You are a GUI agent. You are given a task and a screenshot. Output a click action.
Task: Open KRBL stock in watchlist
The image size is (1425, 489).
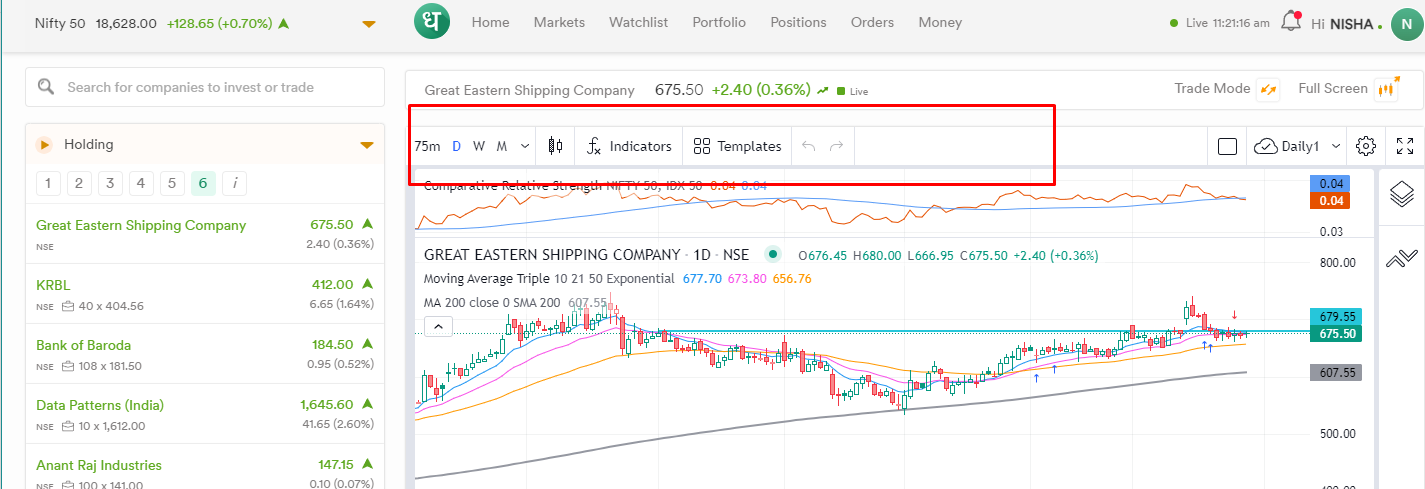coord(205,294)
